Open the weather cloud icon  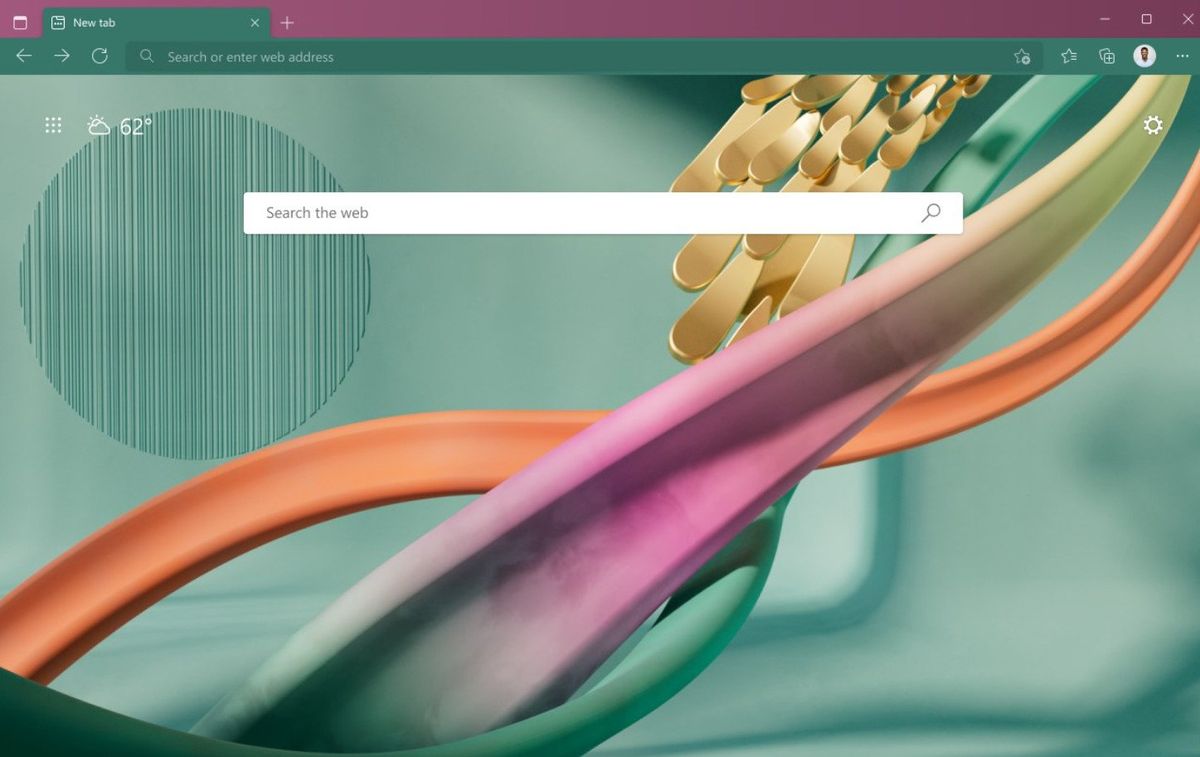point(99,125)
